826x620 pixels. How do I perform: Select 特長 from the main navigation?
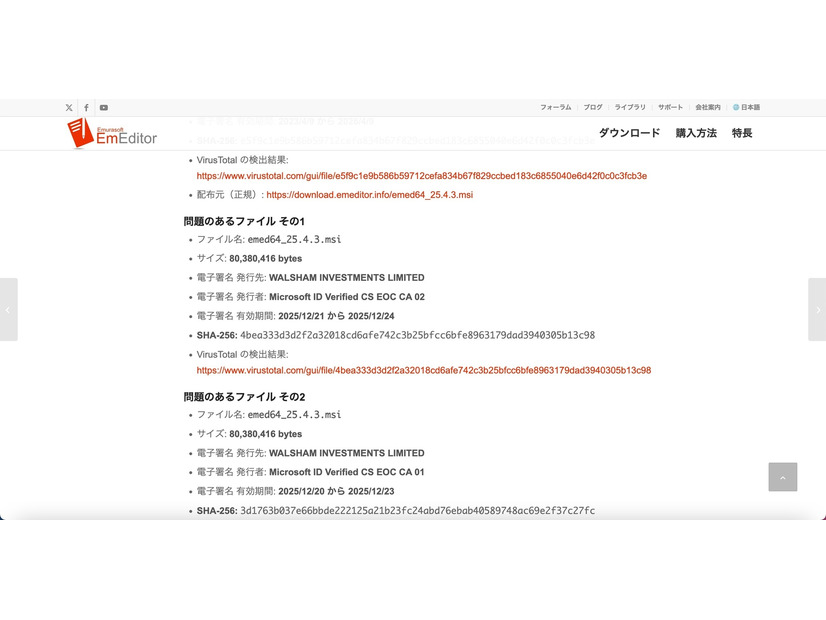741,133
